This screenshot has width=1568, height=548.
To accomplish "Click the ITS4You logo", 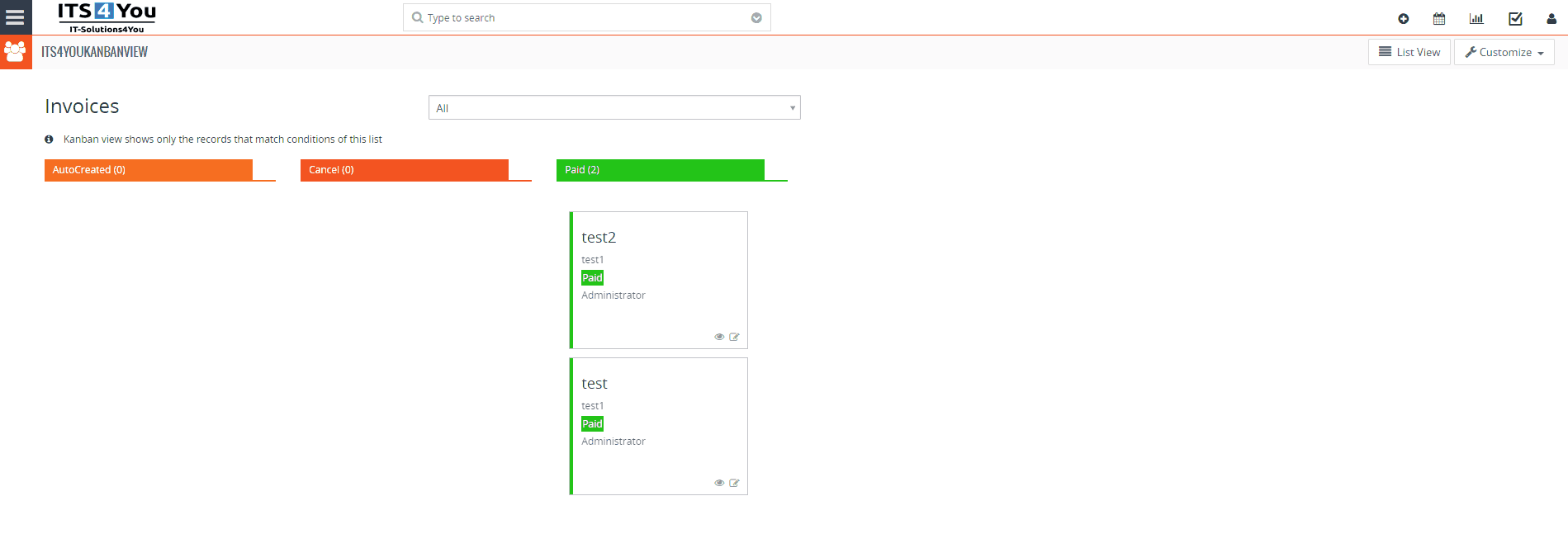I will (107, 17).
